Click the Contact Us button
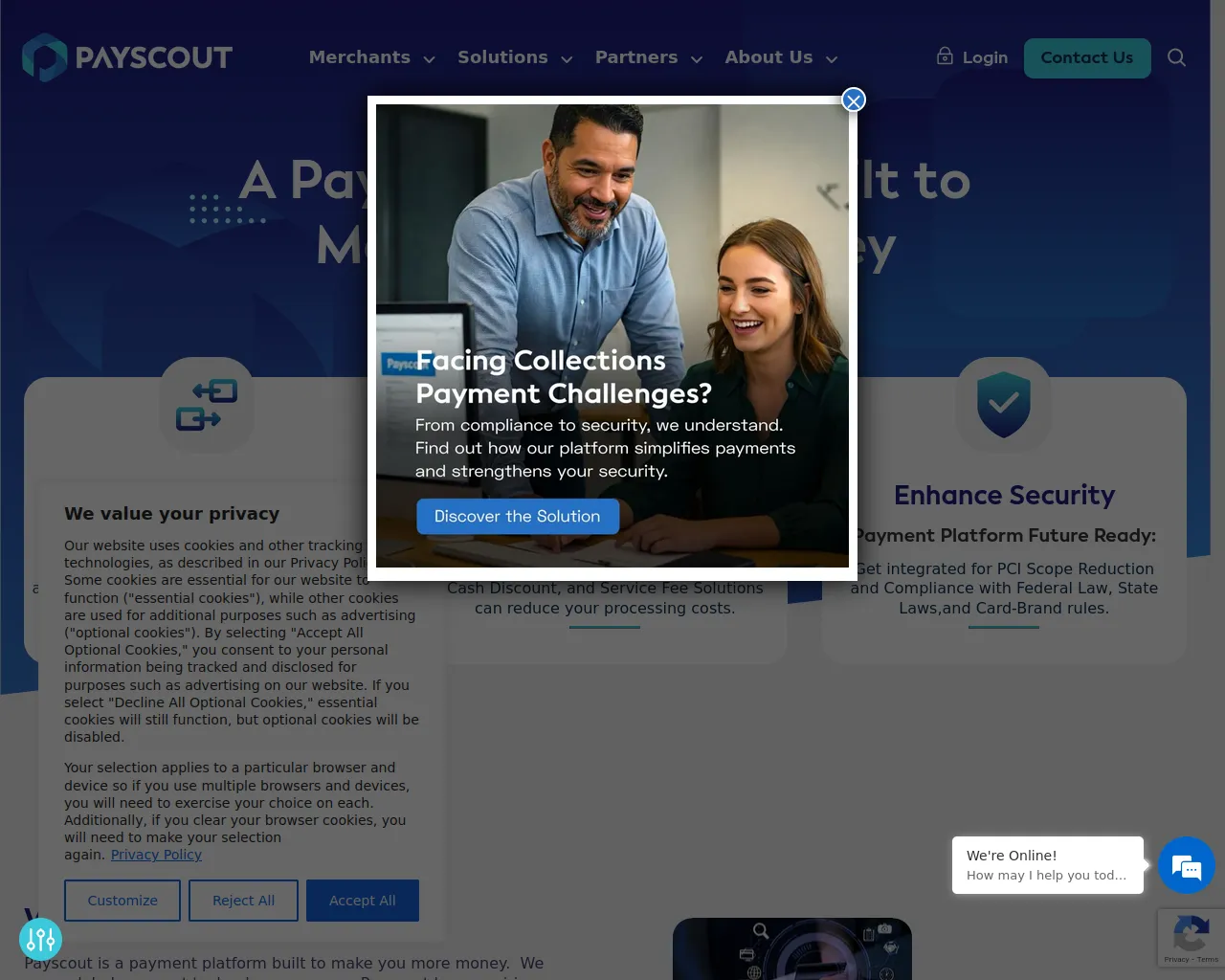Image resolution: width=1225 pixels, height=980 pixels. [x=1087, y=58]
